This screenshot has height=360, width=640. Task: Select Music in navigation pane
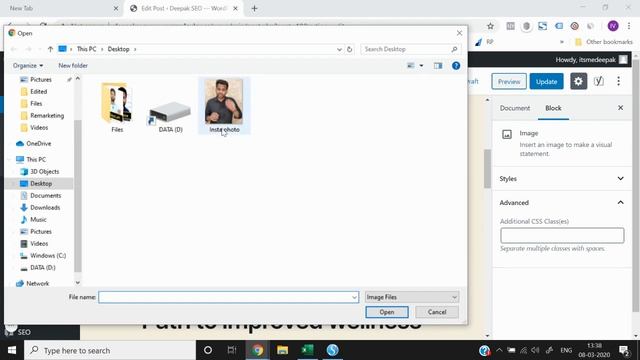click(x=38, y=220)
